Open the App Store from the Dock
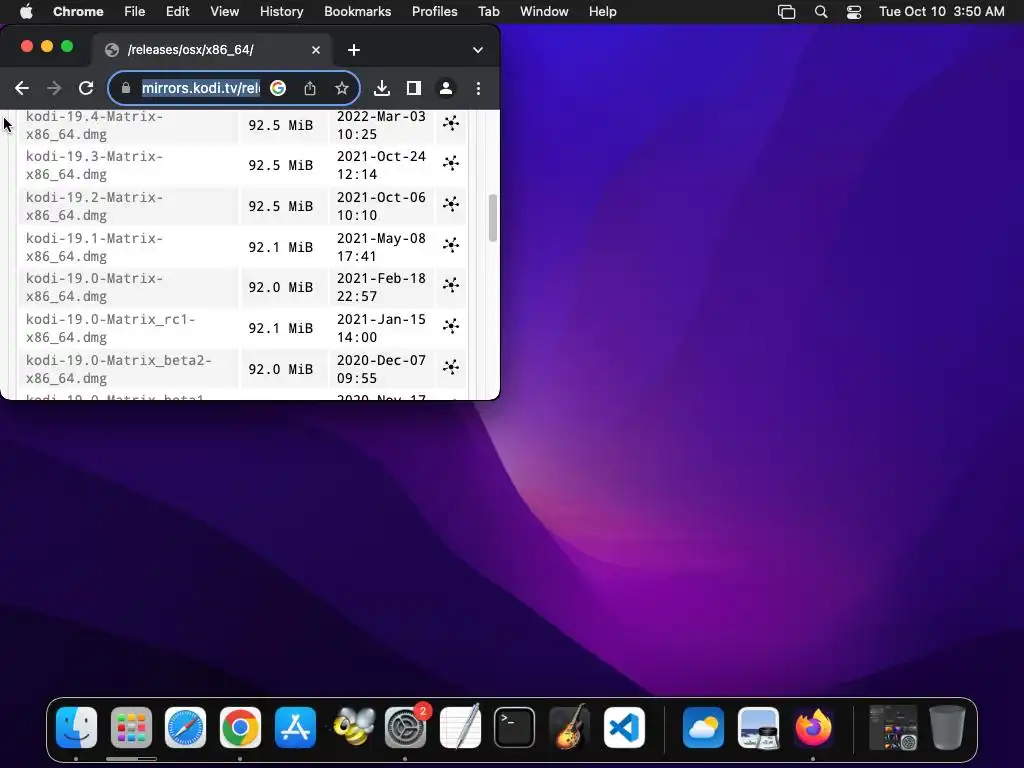 click(295, 728)
